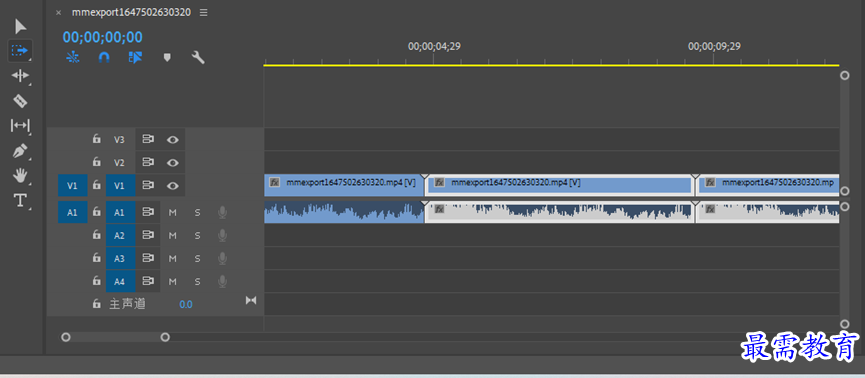
Task: Toggle lock on track V2
Action: click(97, 162)
